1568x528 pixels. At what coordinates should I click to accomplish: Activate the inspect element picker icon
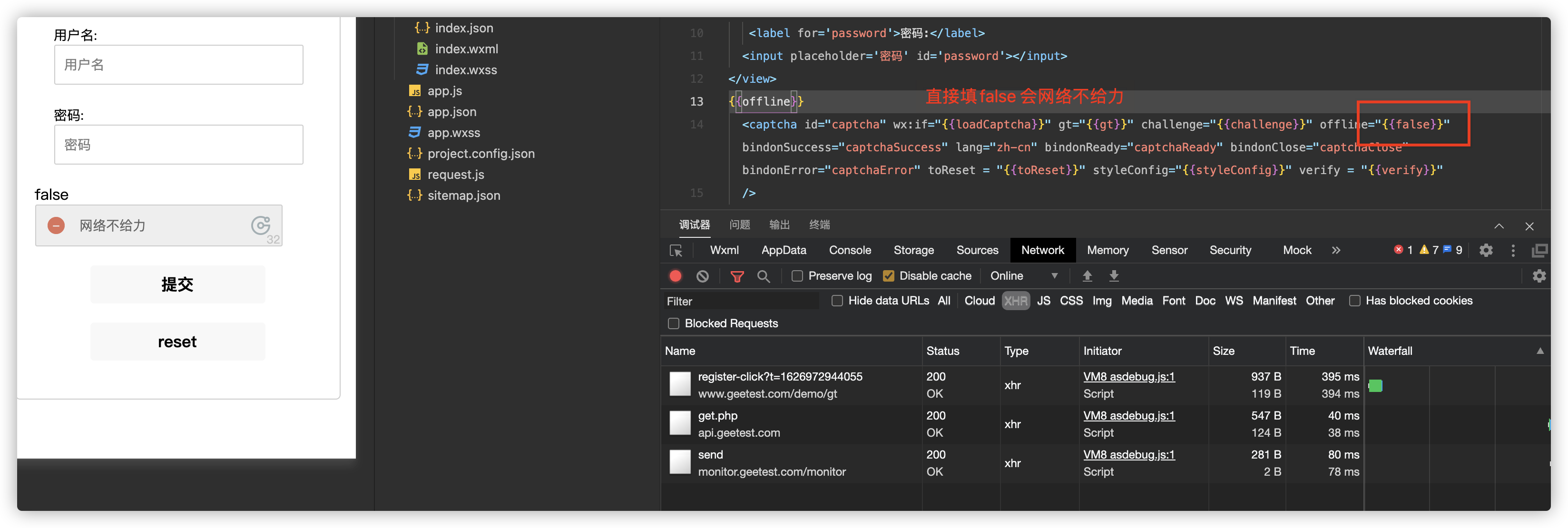[x=676, y=251]
